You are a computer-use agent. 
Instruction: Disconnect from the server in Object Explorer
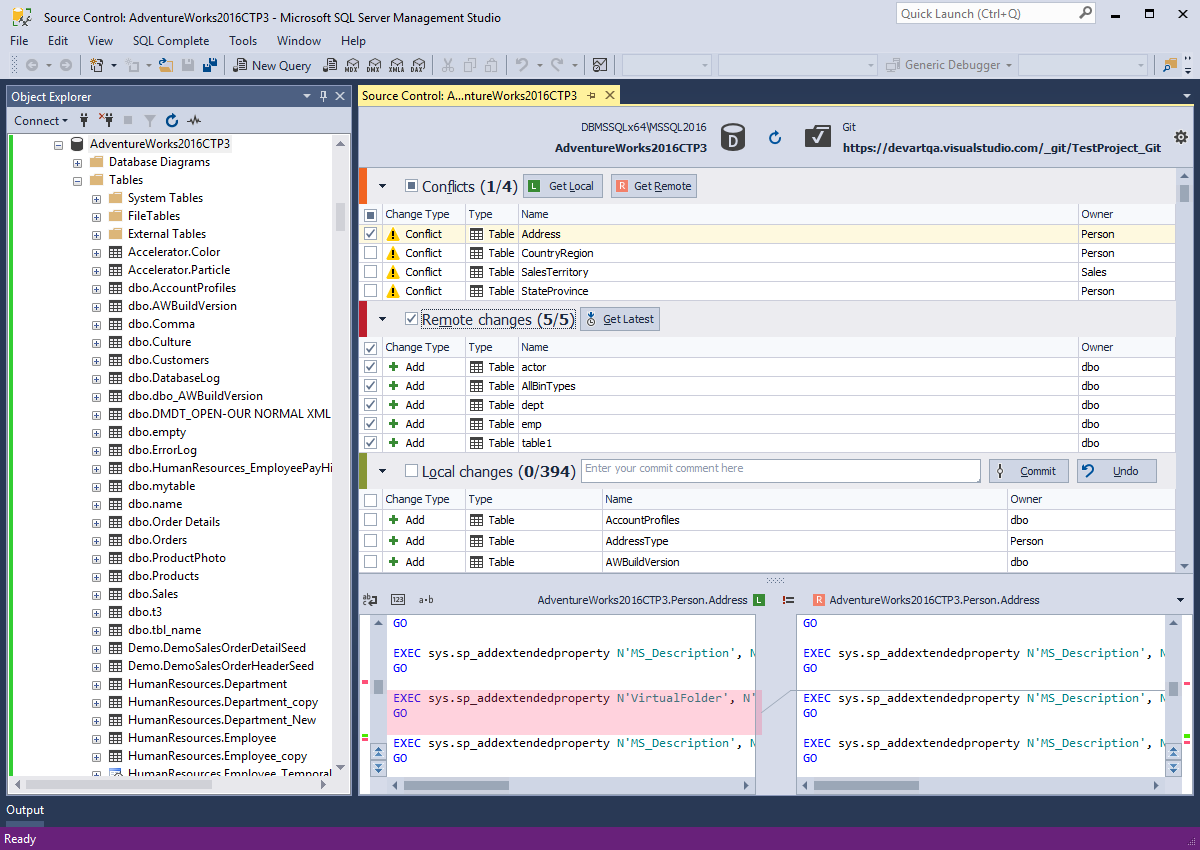pos(106,120)
